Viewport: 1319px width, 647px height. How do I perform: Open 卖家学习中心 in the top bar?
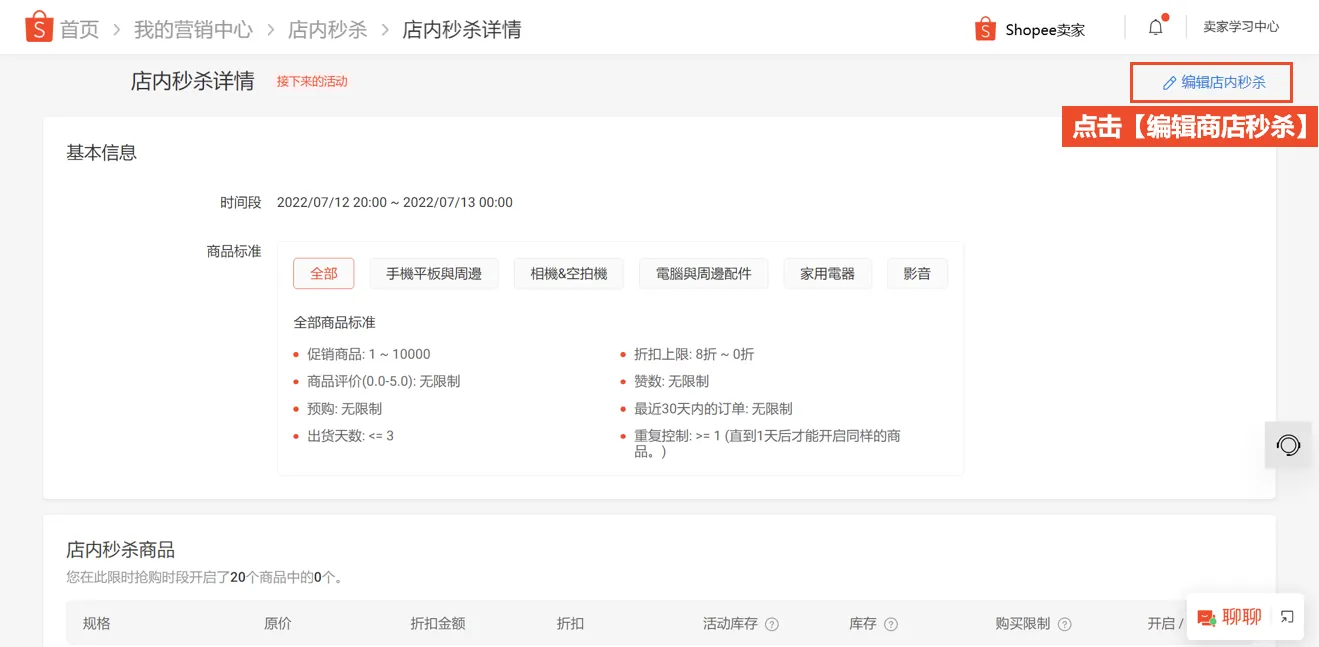[1241, 27]
